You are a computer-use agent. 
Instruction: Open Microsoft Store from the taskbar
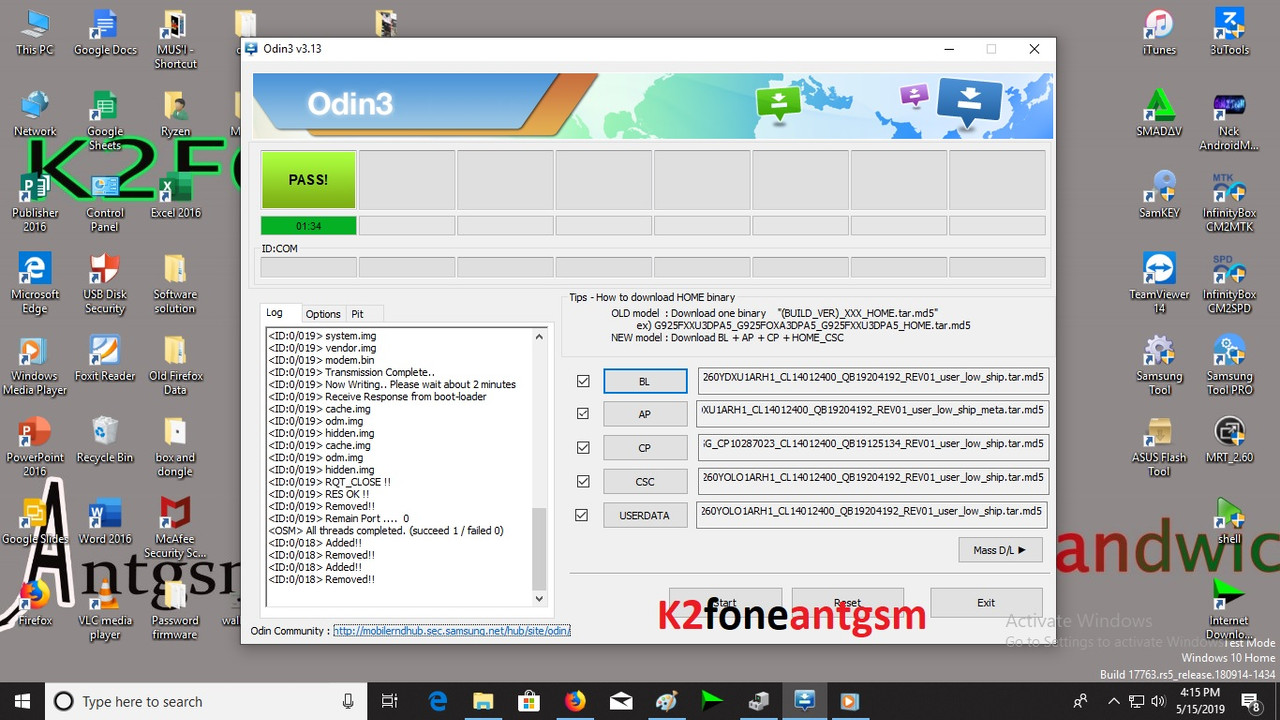coord(529,701)
